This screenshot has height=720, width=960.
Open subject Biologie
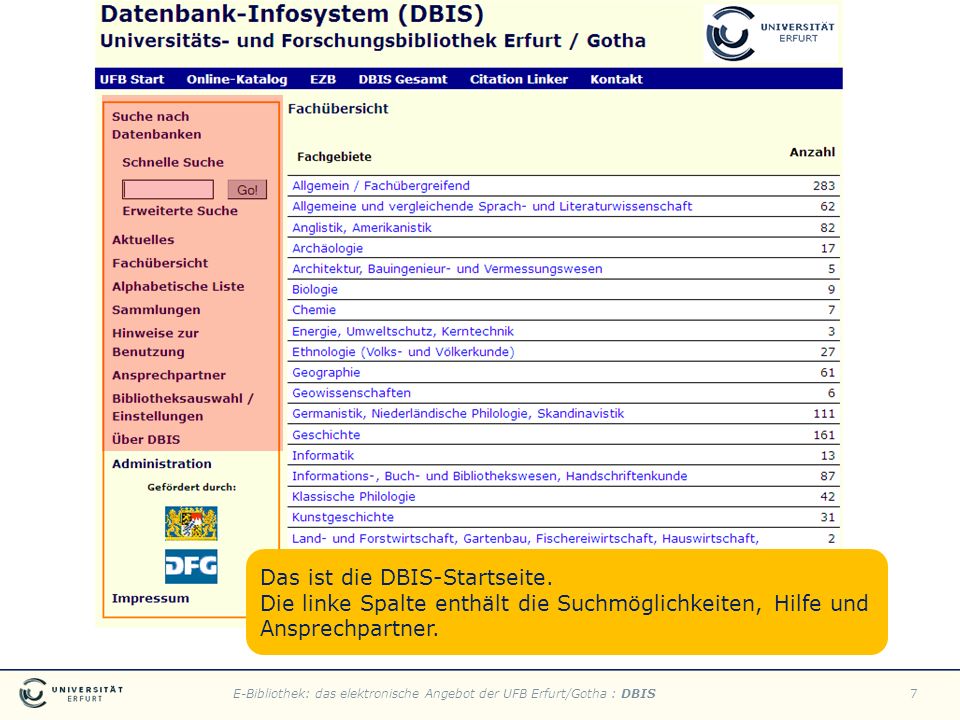click(315, 289)
